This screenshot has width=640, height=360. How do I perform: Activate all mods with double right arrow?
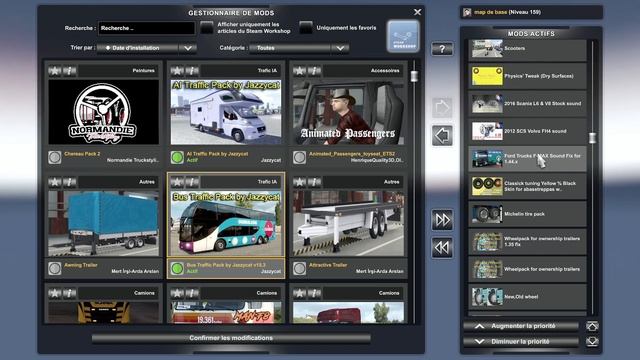click(442, 220)
